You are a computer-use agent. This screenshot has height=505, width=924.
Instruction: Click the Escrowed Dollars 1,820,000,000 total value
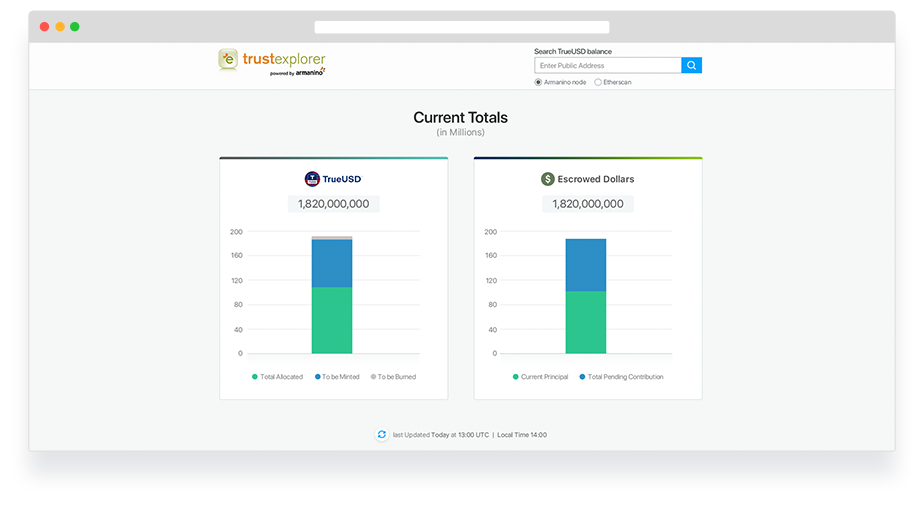click(x=587, y=204)
